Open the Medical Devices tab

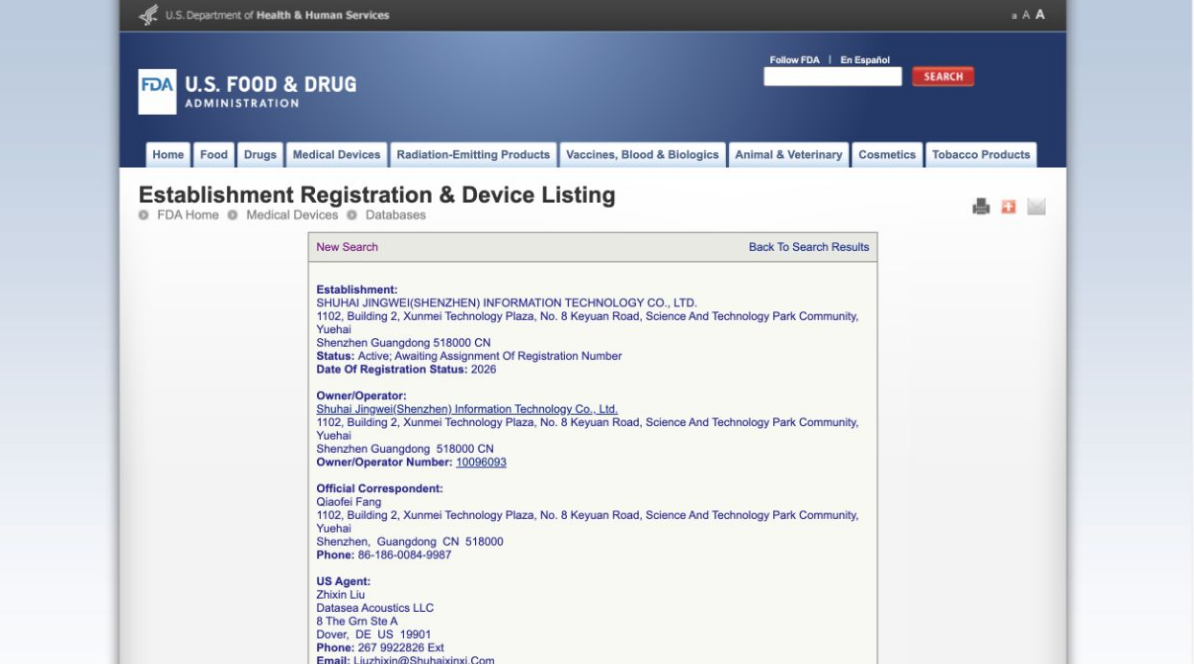click(337, 155)
